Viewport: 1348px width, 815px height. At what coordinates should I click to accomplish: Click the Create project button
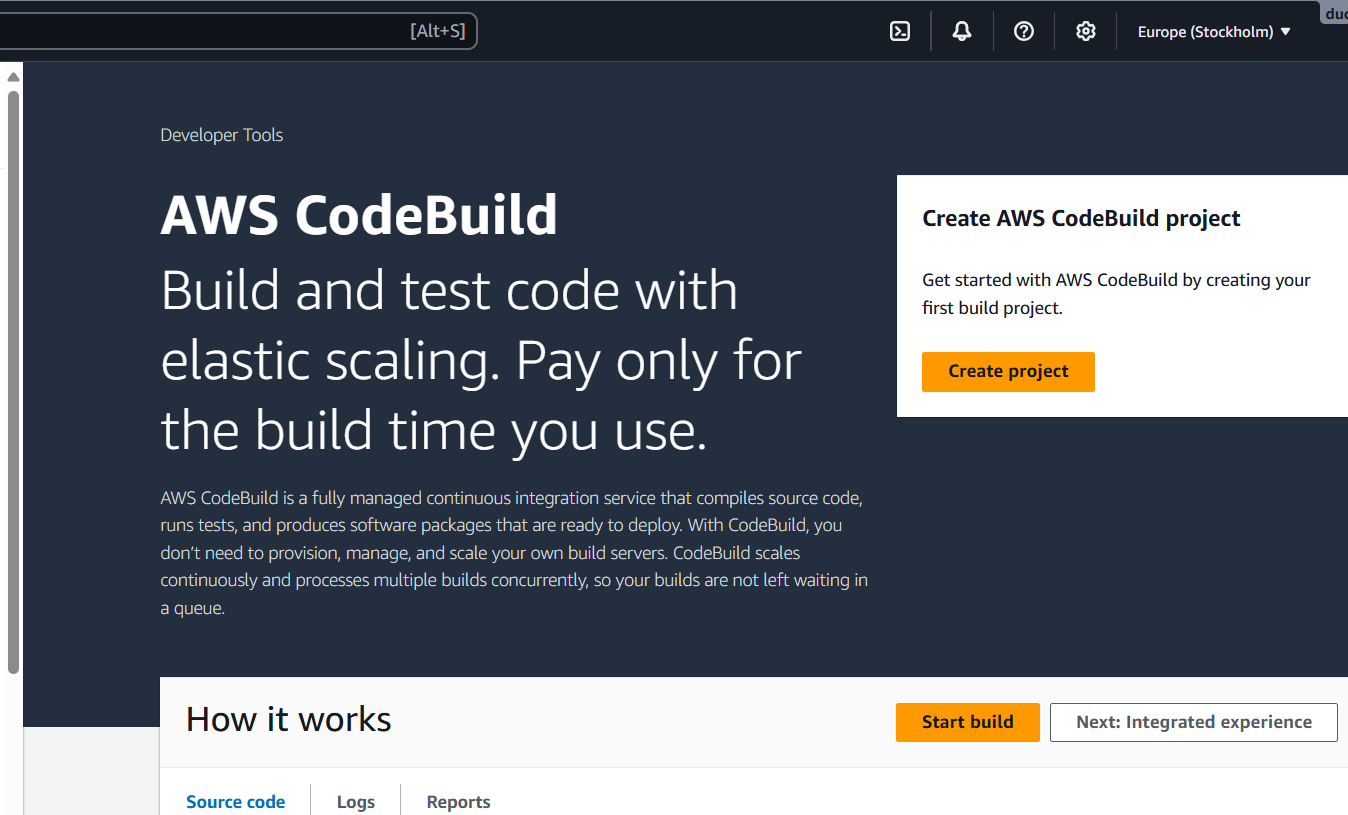tap(1008, 371)
